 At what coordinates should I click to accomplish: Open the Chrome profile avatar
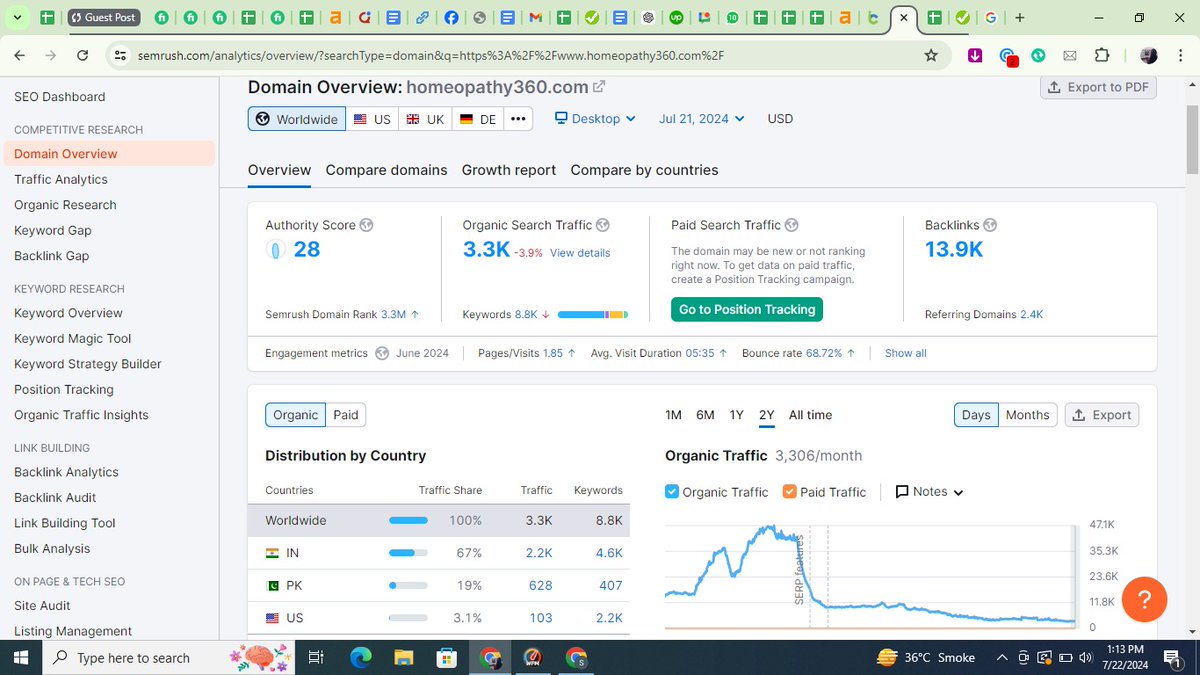tap(1149, 56)
